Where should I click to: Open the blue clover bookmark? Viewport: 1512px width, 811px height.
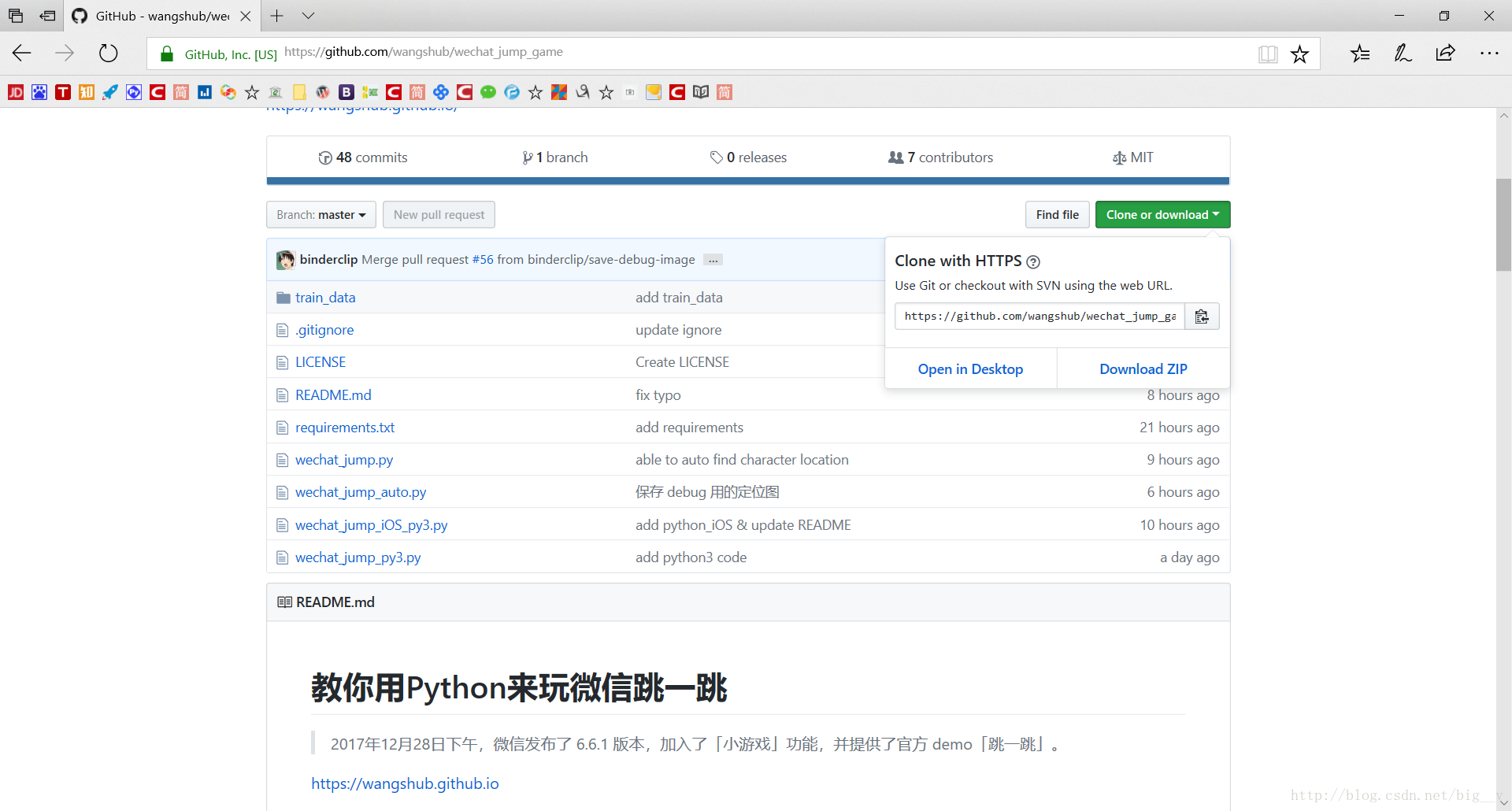(441, 92)
